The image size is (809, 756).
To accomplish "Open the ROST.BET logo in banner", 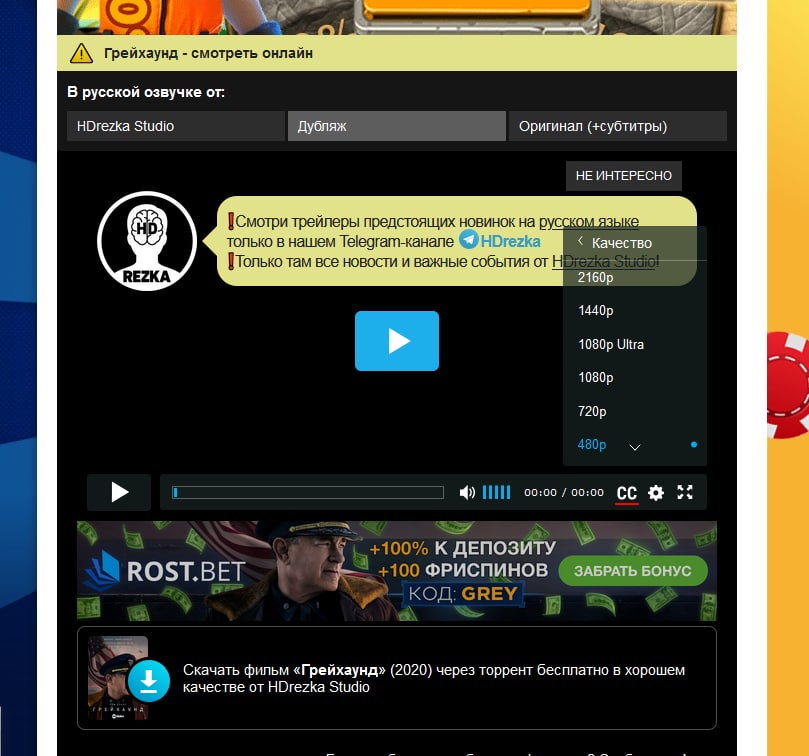I will [x=165, y=571].
